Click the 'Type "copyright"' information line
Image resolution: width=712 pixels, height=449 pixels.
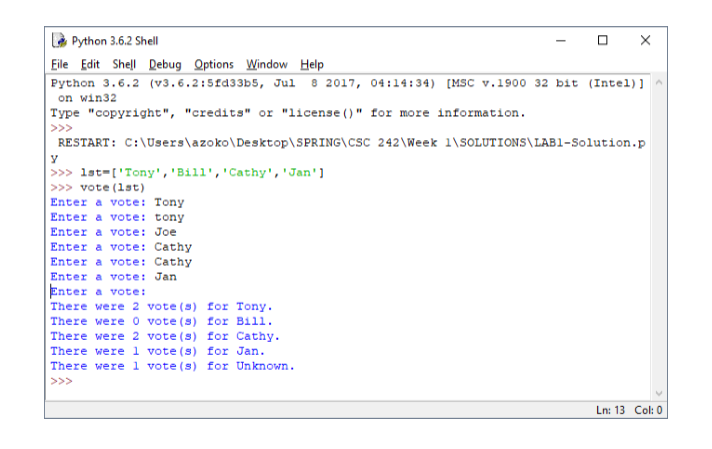(x=288, y=113)
